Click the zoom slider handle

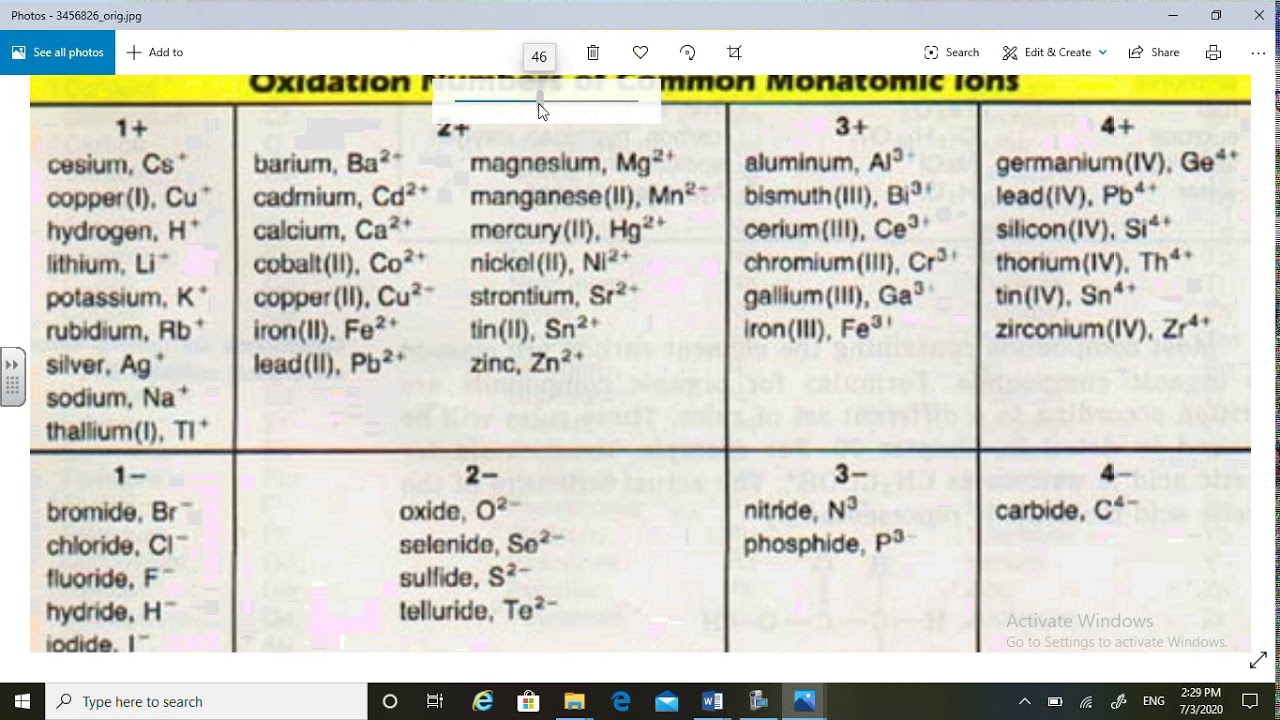click(x=540, y=98)
